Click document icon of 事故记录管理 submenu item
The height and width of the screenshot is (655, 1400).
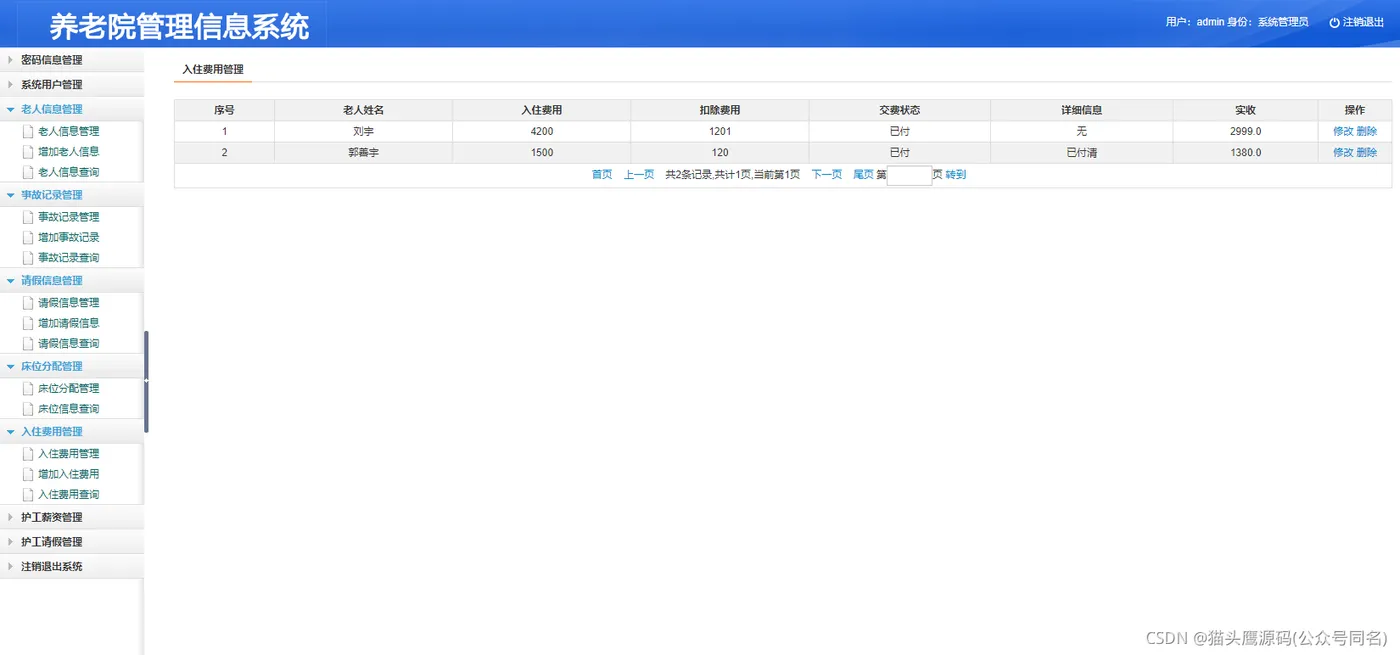coord(28,217)
